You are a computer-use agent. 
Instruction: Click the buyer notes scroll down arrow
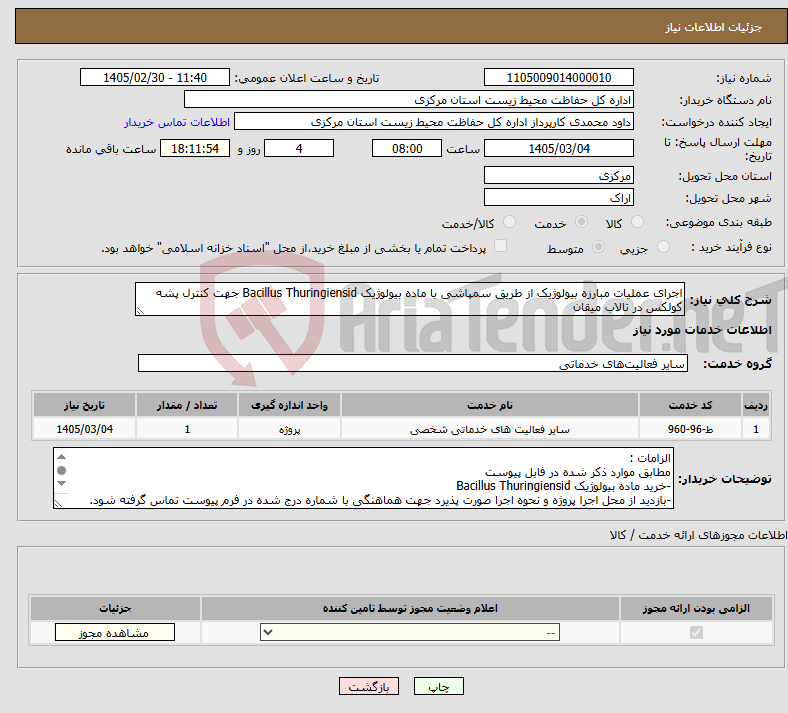tap(61, 483)
